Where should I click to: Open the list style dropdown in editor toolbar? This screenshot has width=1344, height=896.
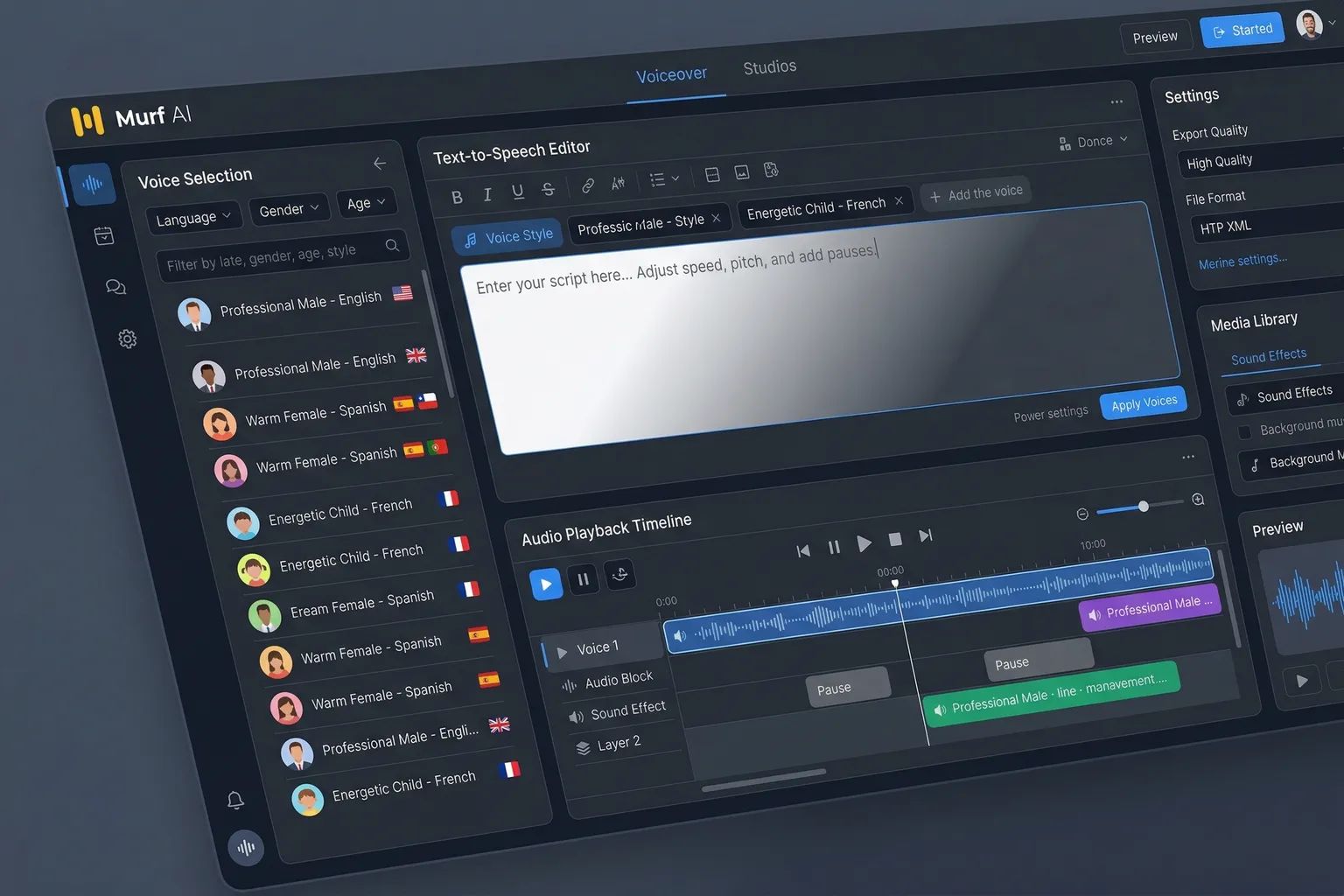pyautogui.click(x=664, y=179)
